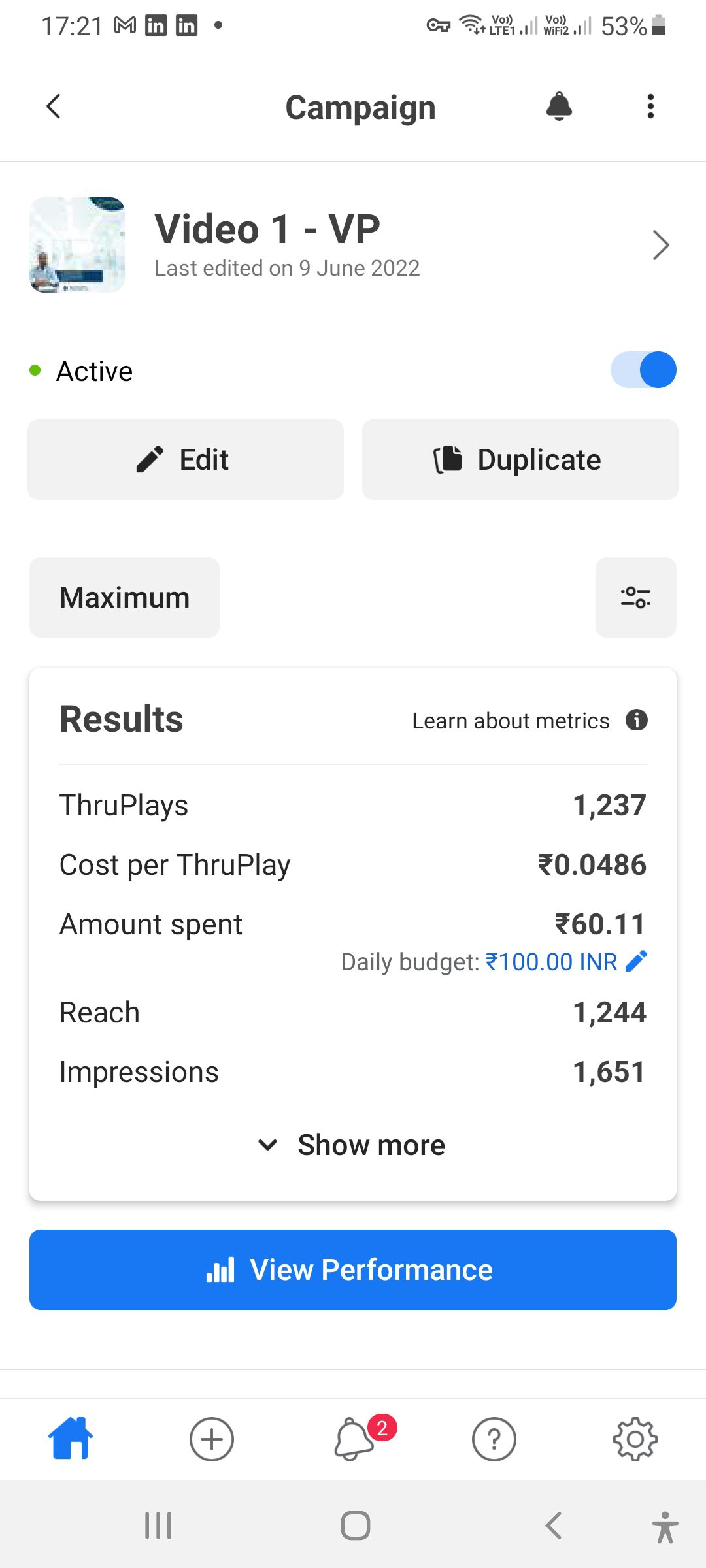This screenshot has height=1568, width=706.
Task: Open settings gear in bottom navigation
Action: 635,1439
